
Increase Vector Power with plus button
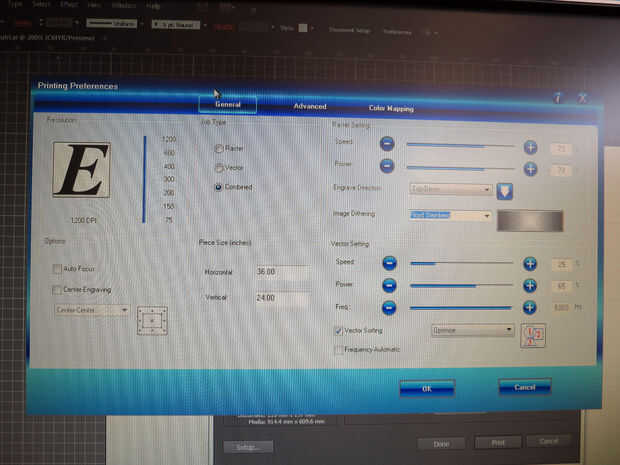[x=530, y=285]
